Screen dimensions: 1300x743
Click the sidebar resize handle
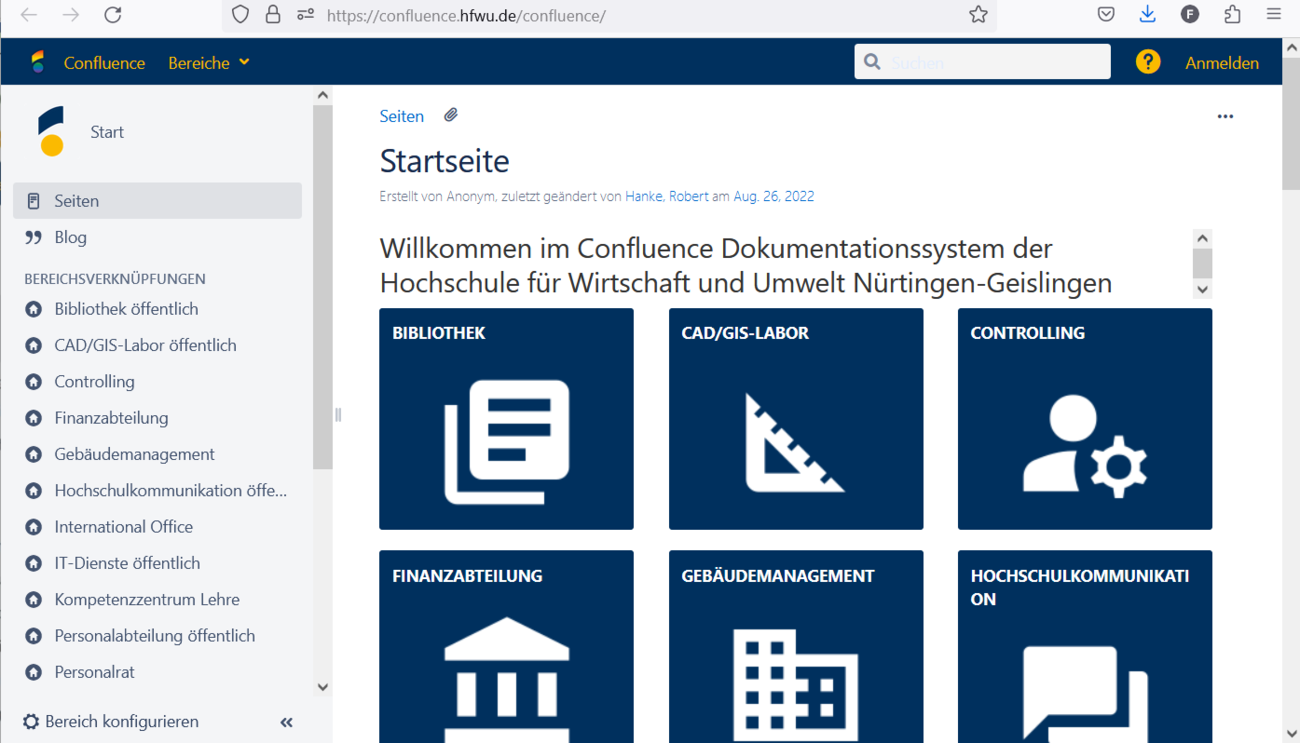338,415
